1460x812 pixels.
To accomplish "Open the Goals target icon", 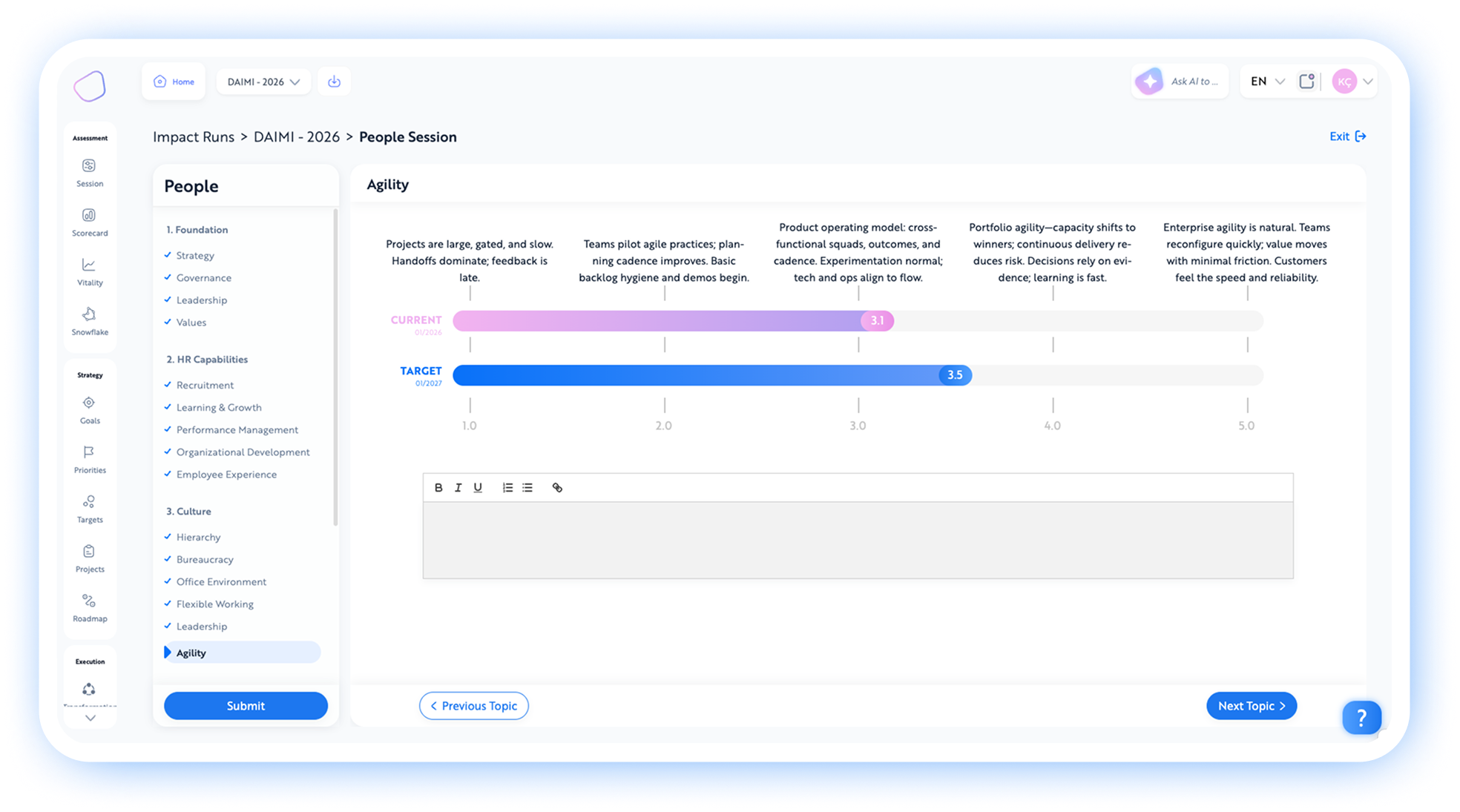I will 89,403.
